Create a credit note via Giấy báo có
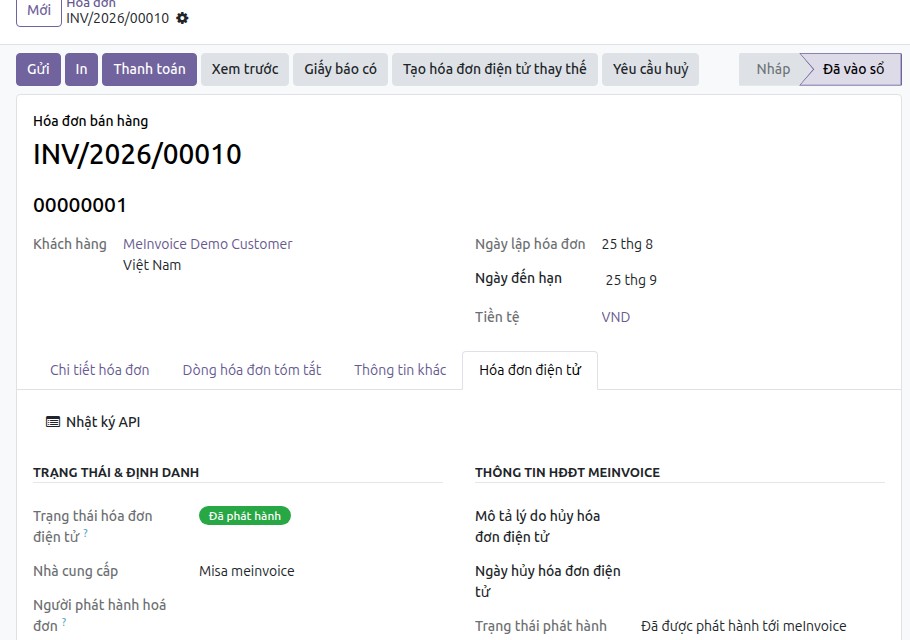The width and height of the screenshot is (910, 640). (x=340, y=69)
